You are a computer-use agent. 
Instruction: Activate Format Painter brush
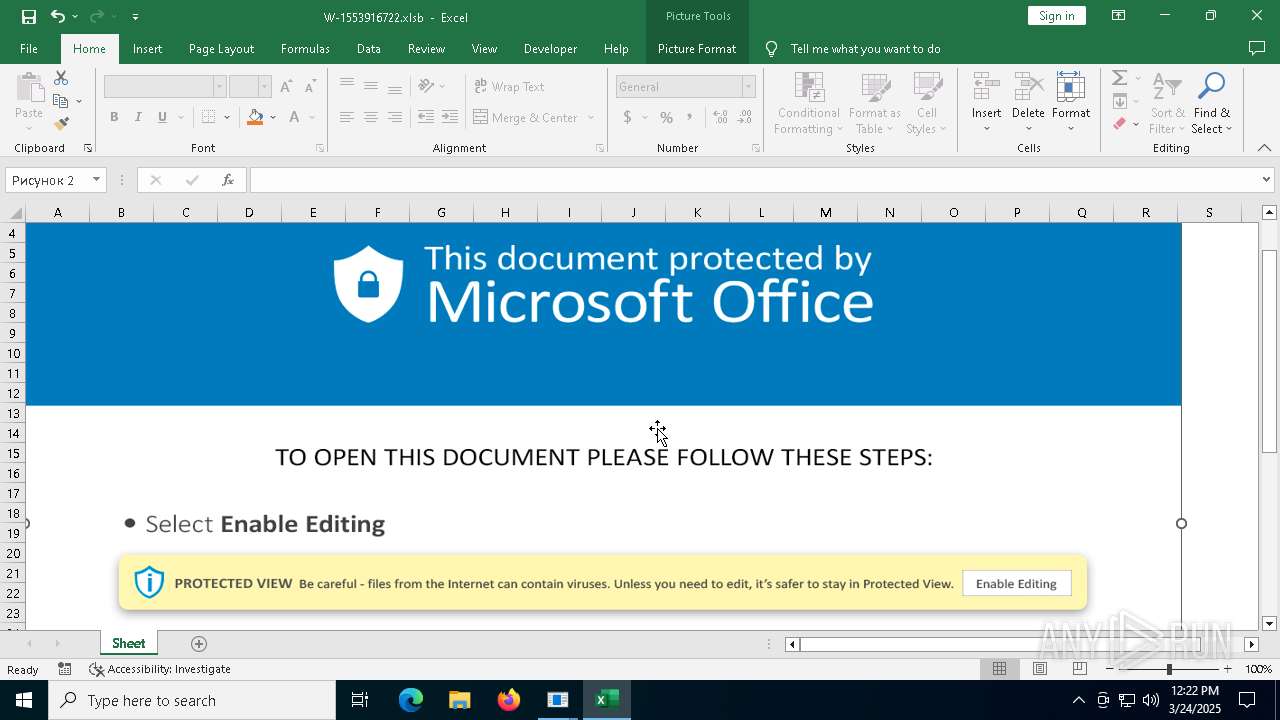click(61, 124)
